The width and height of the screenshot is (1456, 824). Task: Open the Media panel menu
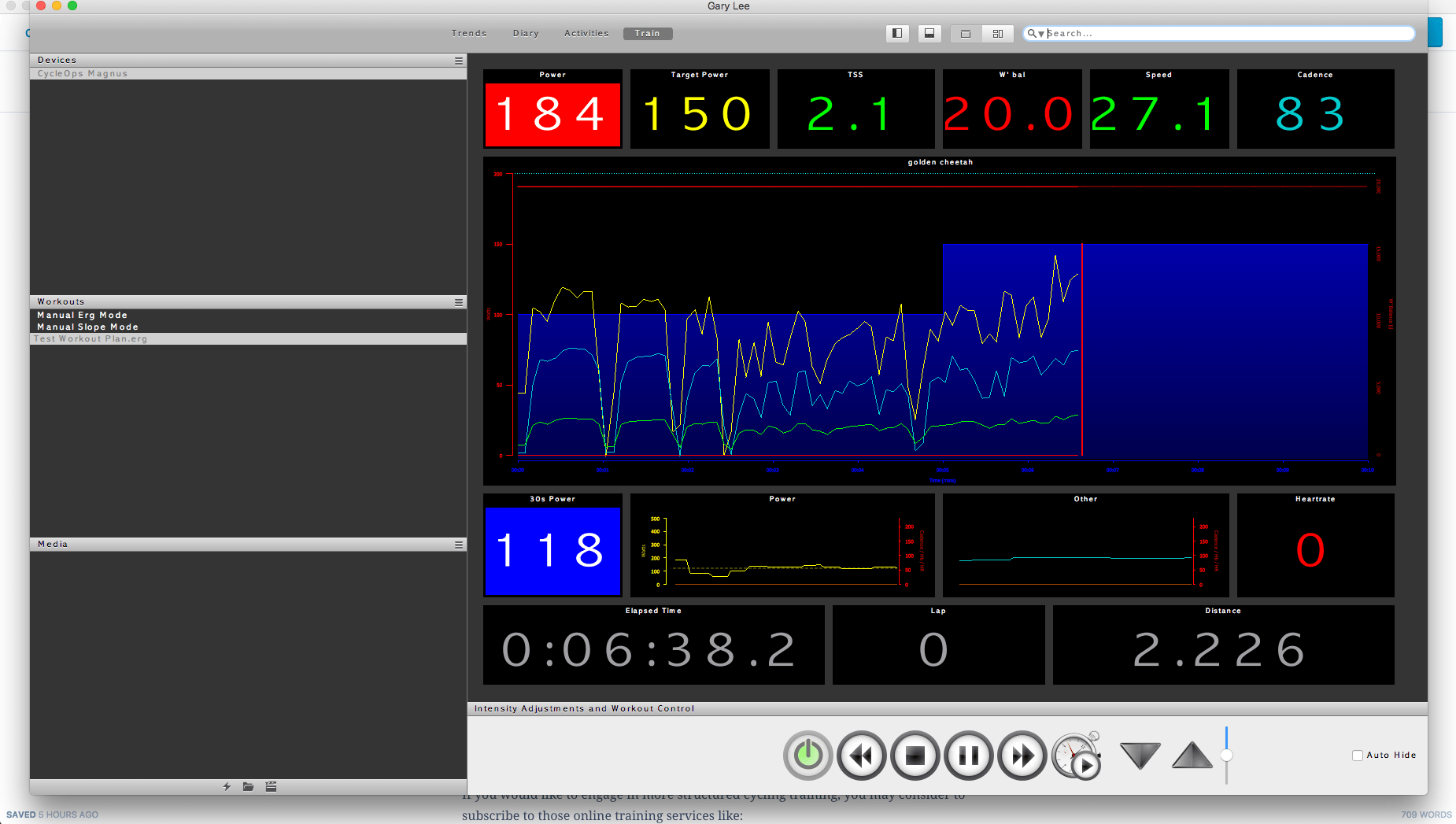[459, 545]
